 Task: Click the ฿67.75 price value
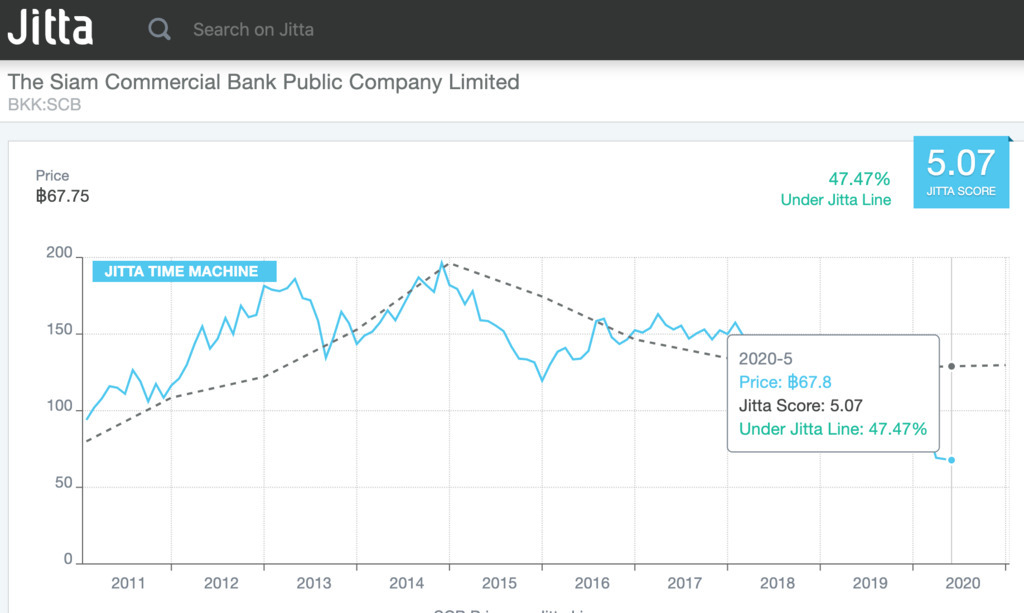(63, 196)
